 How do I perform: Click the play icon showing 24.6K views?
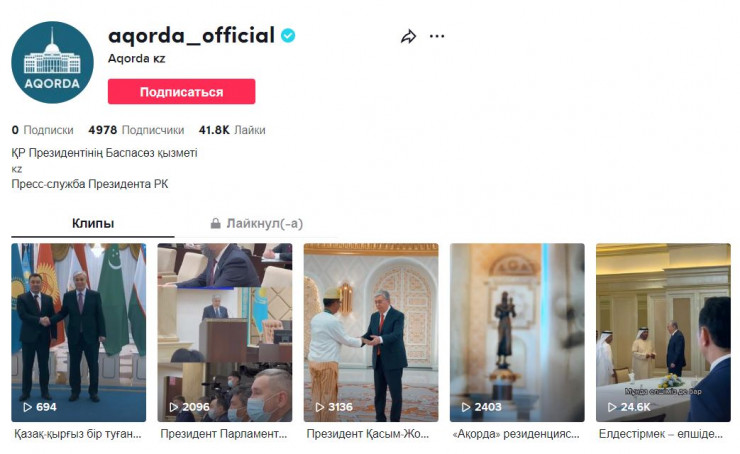[x=612, y=407]
